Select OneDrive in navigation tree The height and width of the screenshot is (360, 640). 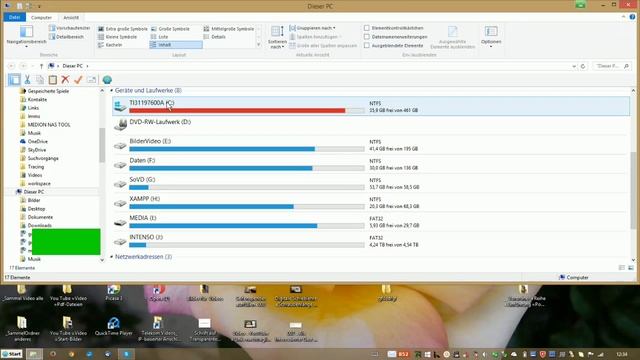[x=38, y=141]
